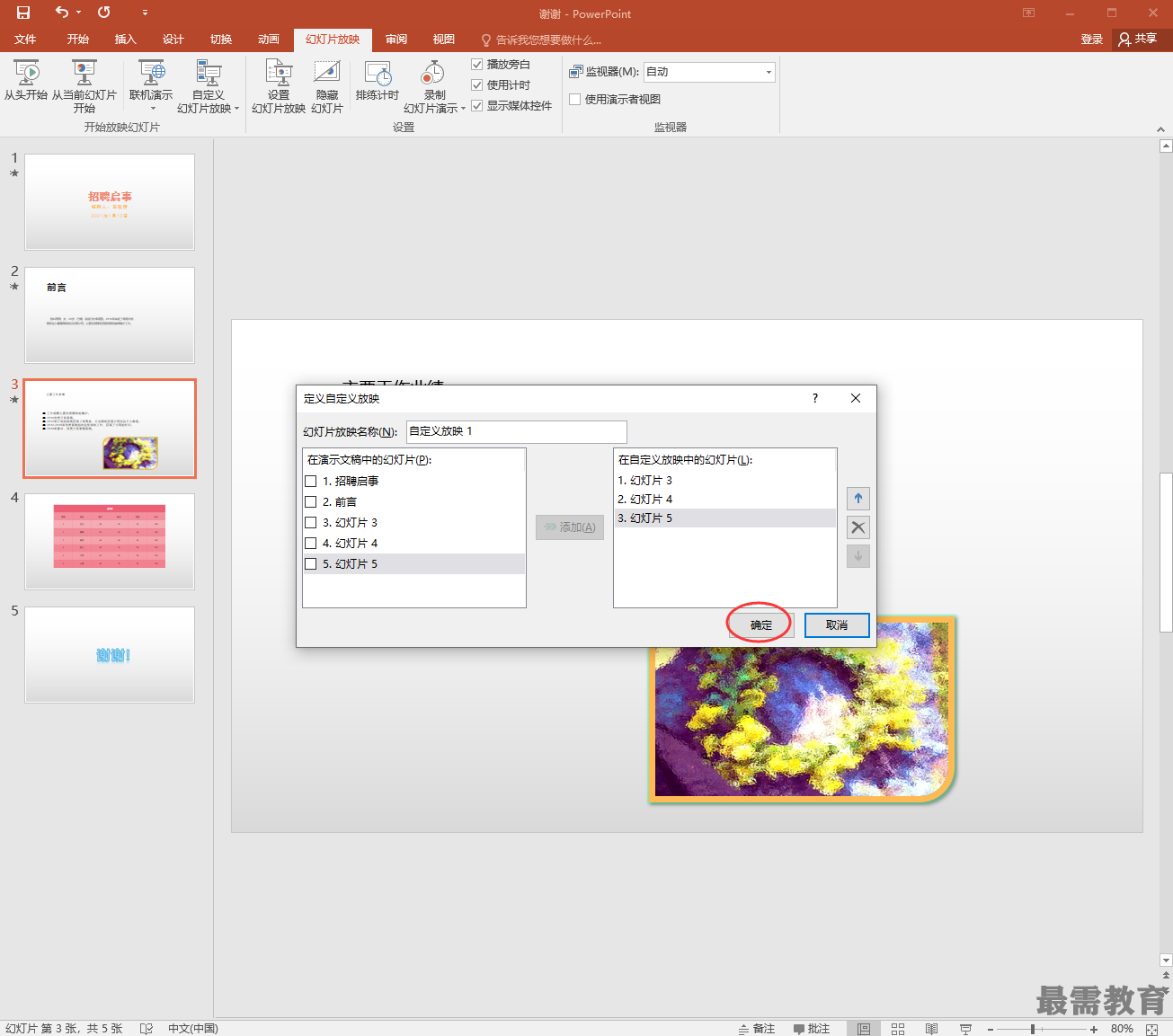Screen dimensions: 1173x1036
Task: Open the Monitor (监视器) dropdown set to 自动
Action: coord(709,72)
